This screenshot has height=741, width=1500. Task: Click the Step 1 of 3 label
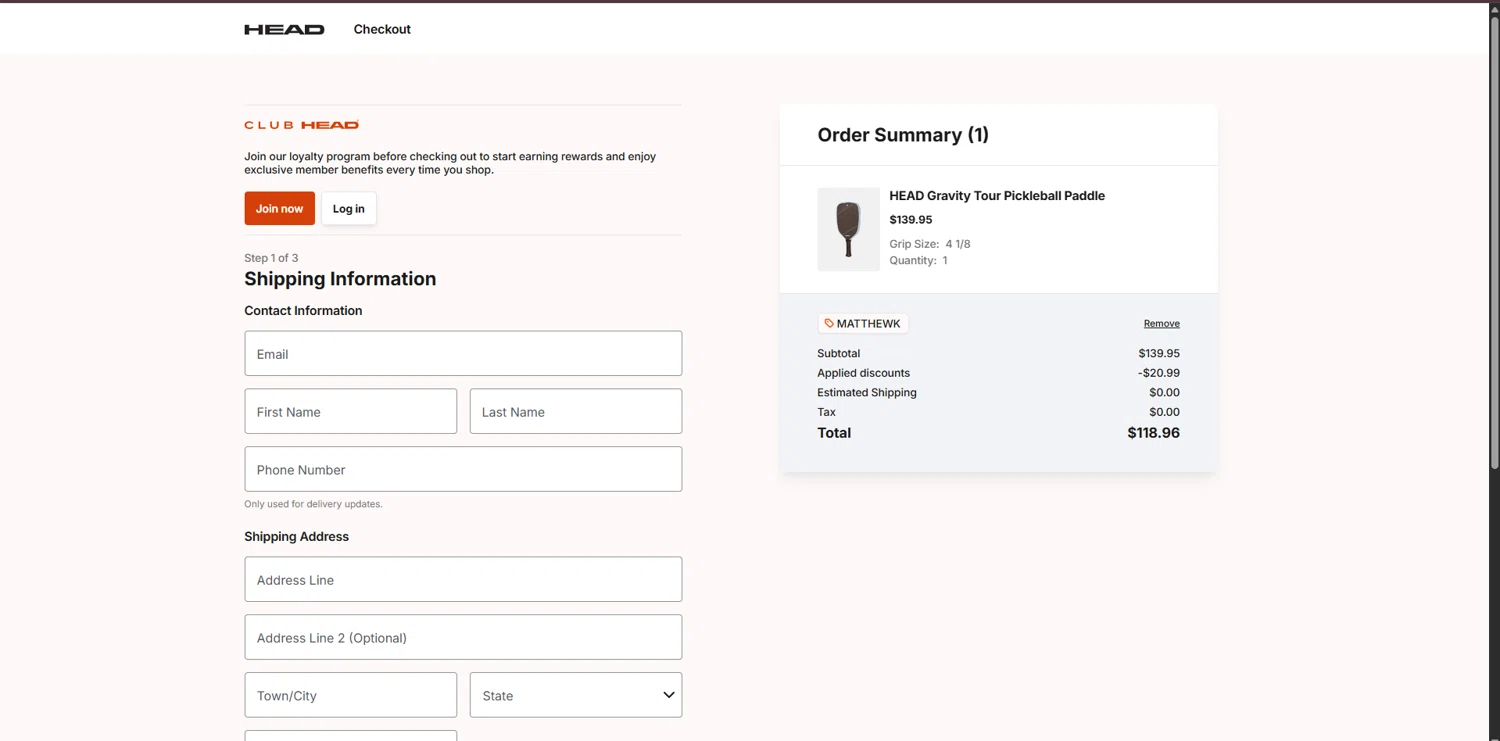coord(271,258)
